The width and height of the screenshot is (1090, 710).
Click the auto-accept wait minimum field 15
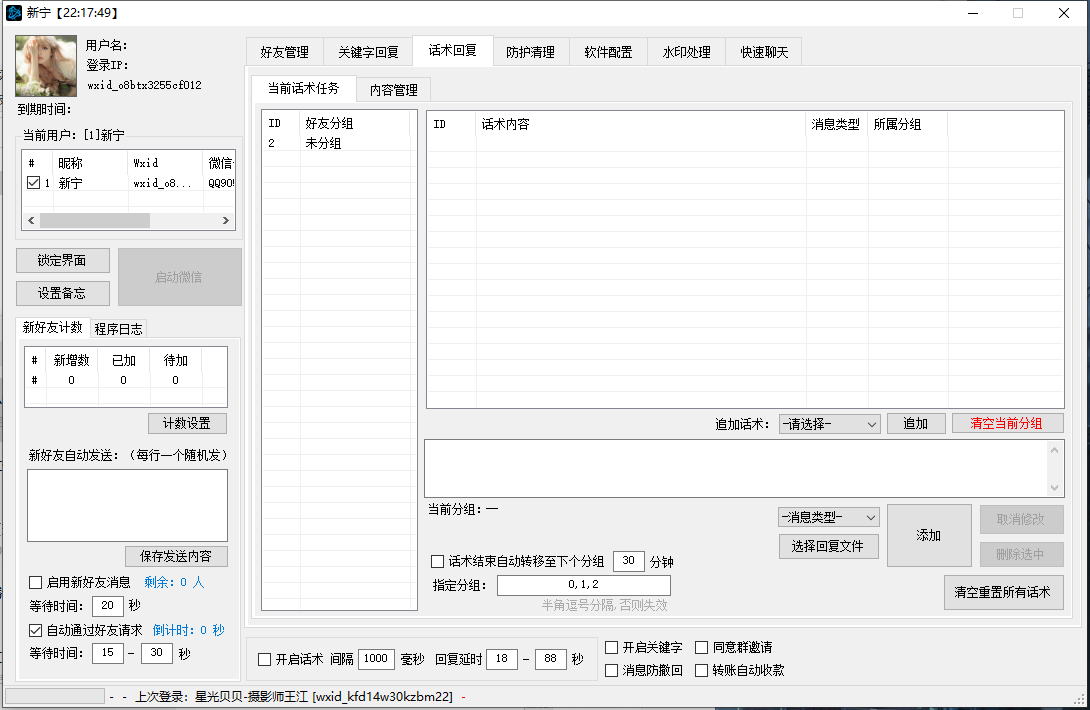pyautogui.click(x=108, y=654)
